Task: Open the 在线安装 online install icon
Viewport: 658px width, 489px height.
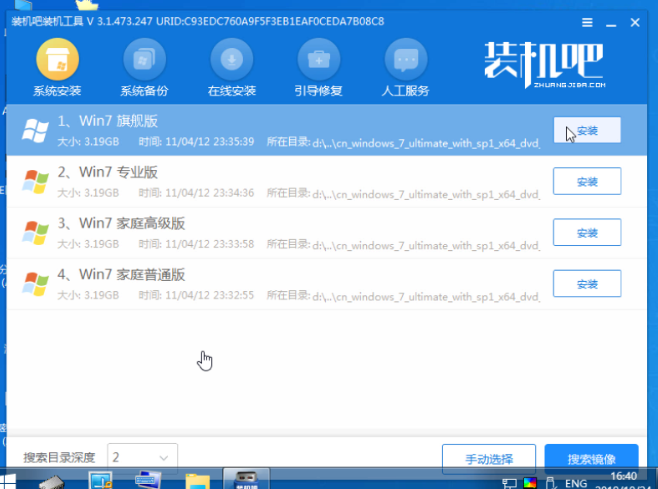Action: point(232,59)
